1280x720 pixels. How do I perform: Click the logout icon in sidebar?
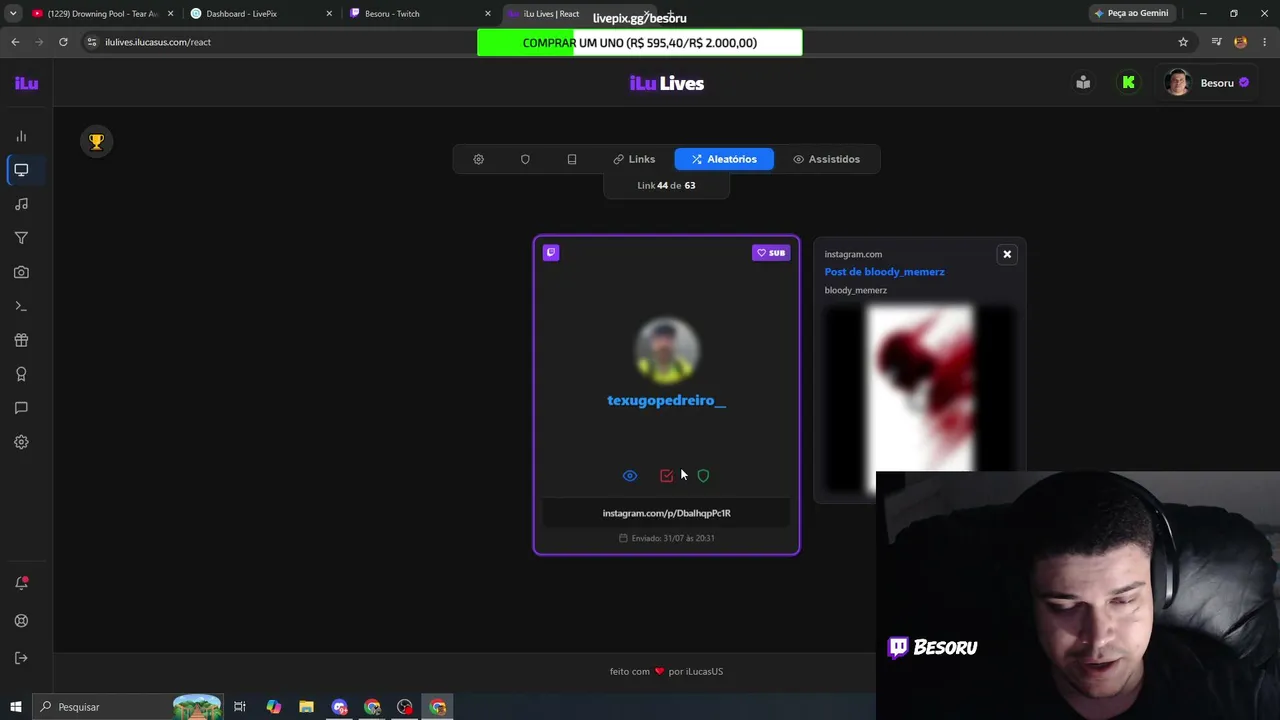tap(21, 658)
